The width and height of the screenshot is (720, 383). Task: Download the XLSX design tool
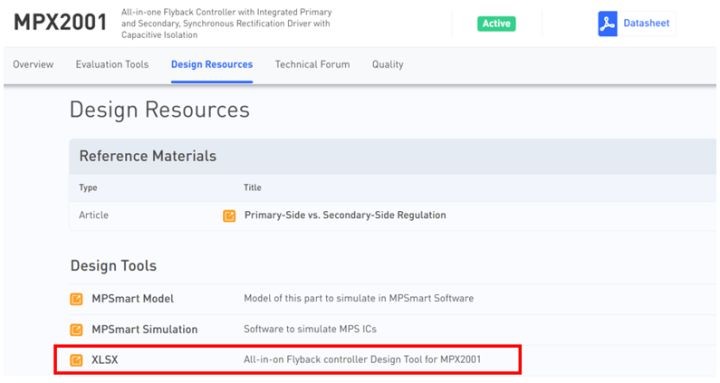105,360
